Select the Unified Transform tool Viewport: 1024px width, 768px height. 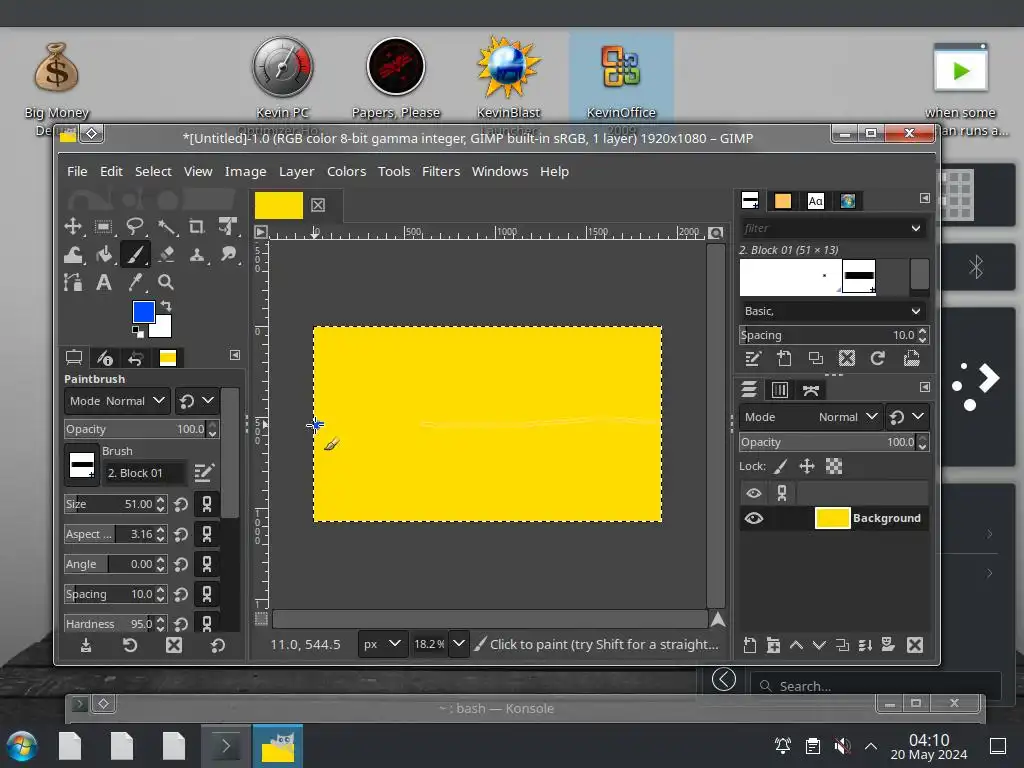pos(228,227)
